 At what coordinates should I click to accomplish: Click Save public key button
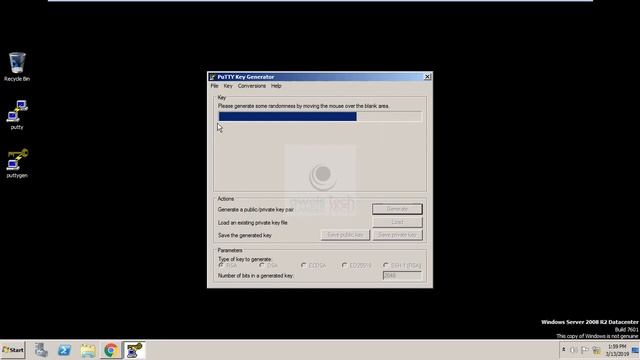(x=345, y=235)
